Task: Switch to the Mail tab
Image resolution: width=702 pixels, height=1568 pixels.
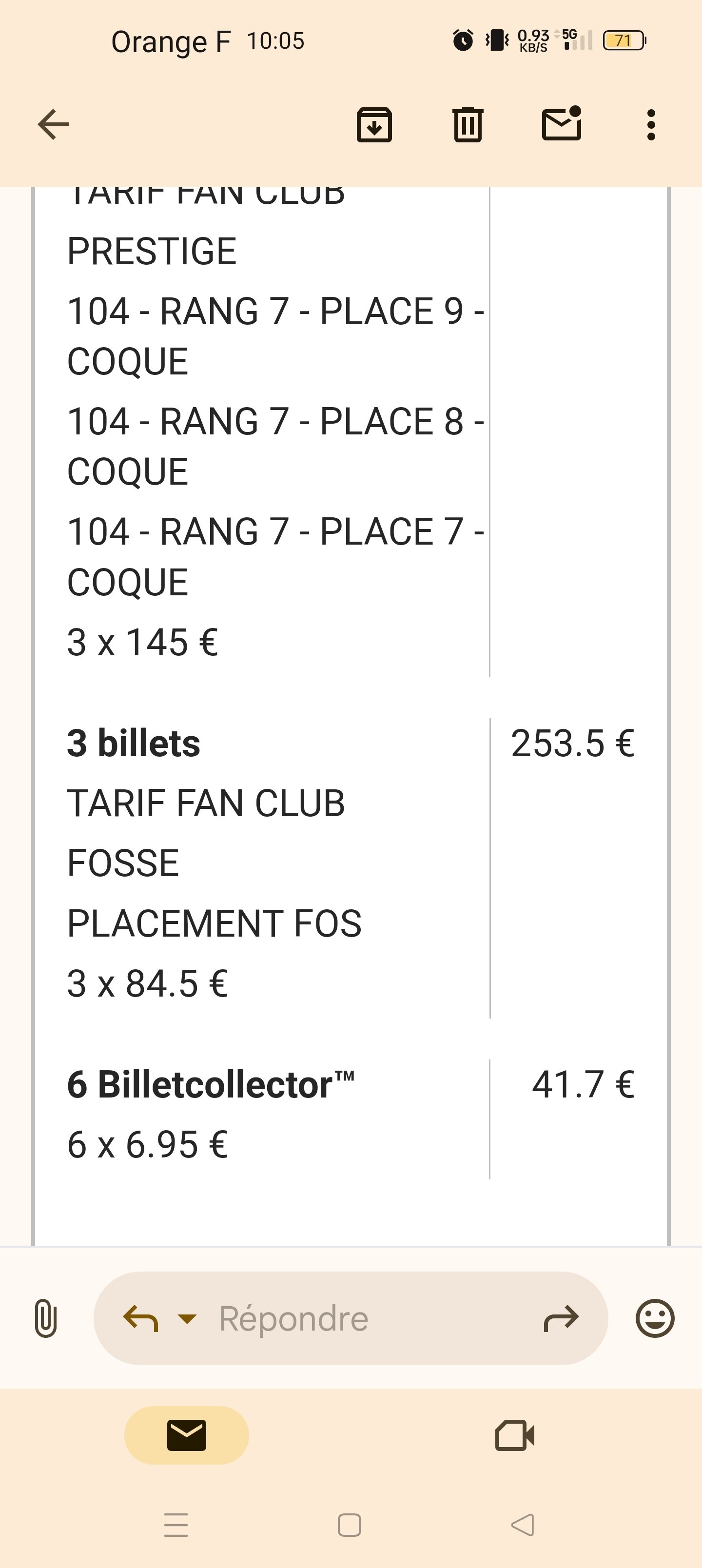Action: pos(186,1435)
